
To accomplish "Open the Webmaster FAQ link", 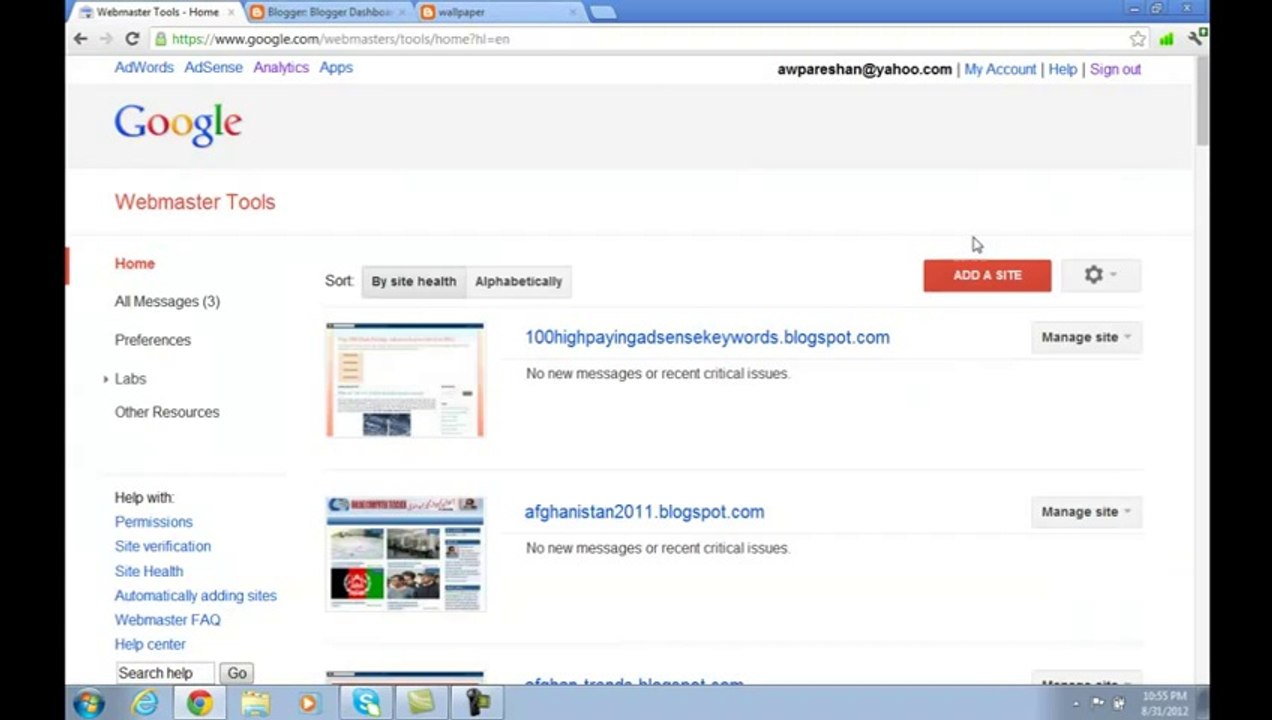I will click(167, 620).
